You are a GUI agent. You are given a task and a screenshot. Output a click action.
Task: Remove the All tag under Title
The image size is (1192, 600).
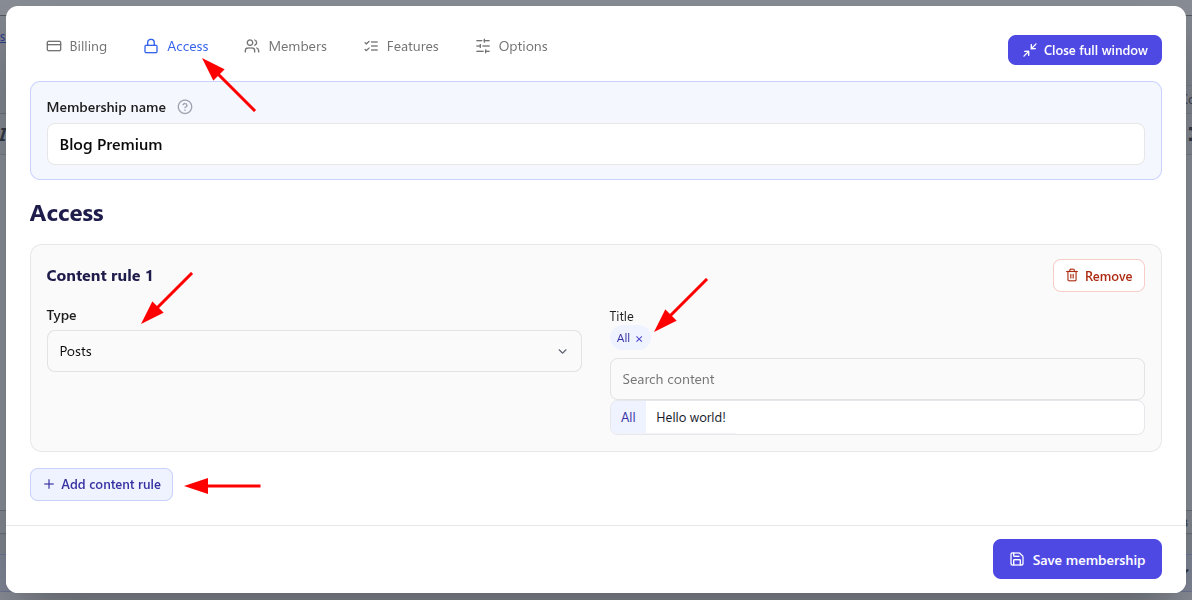click(x=639, y=339)
